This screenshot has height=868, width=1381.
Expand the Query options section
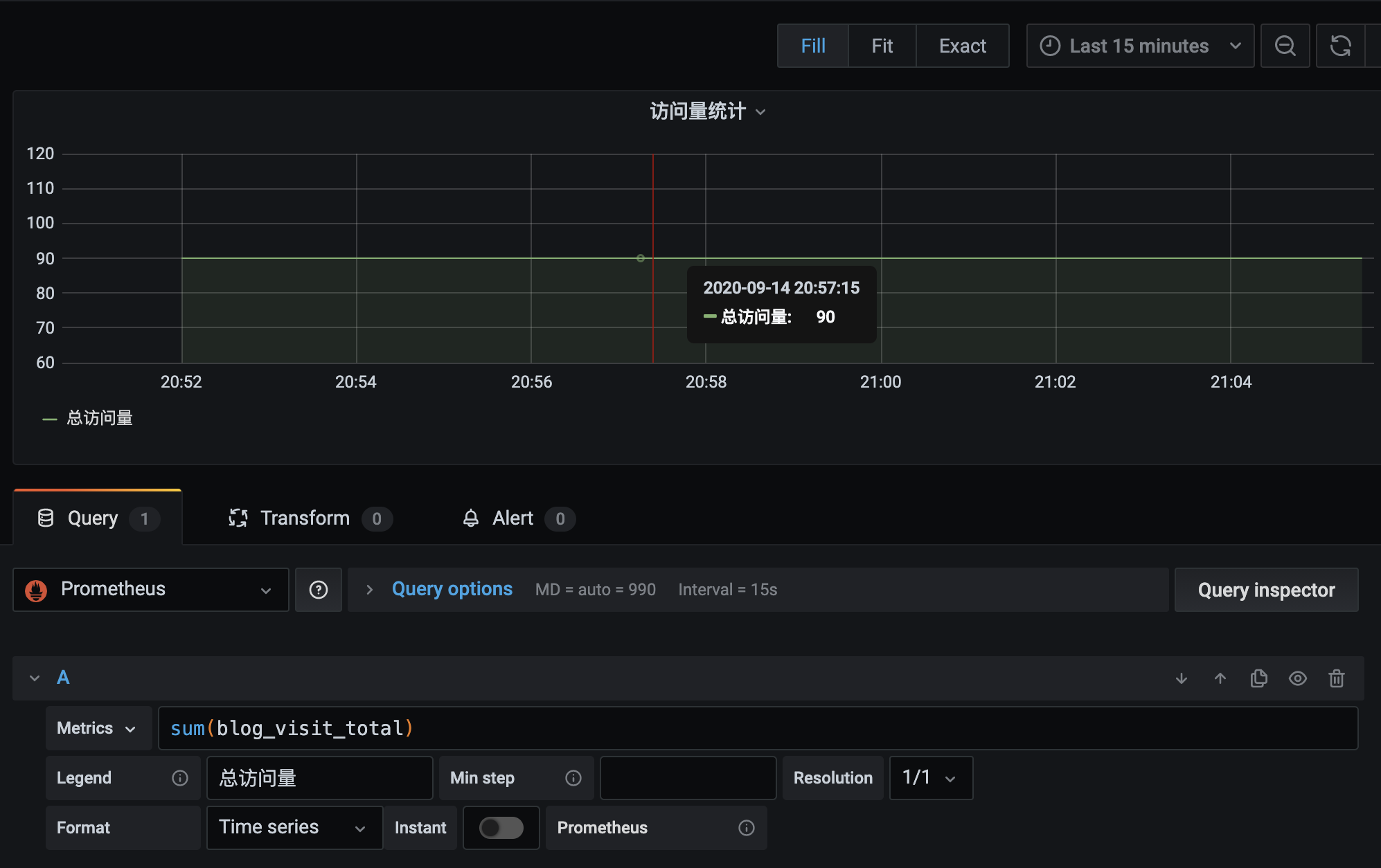[452, 590]
